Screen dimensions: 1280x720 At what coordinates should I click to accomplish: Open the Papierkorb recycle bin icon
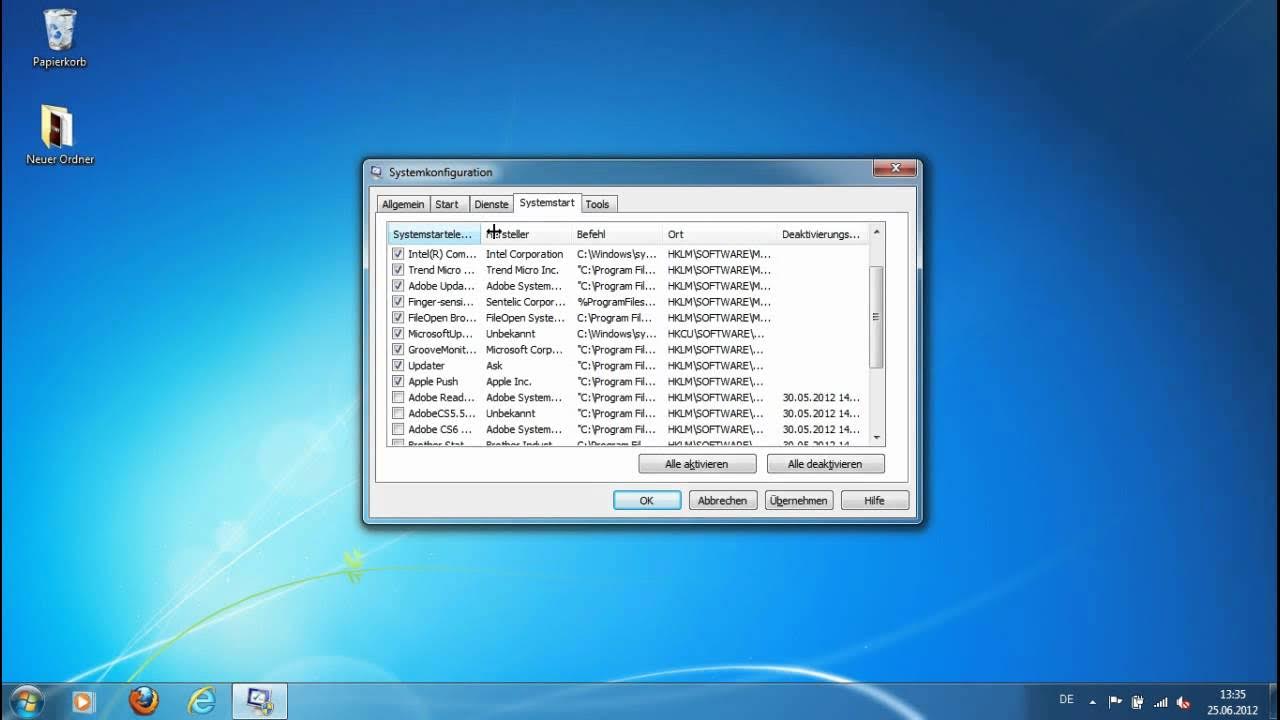point(59,38)
